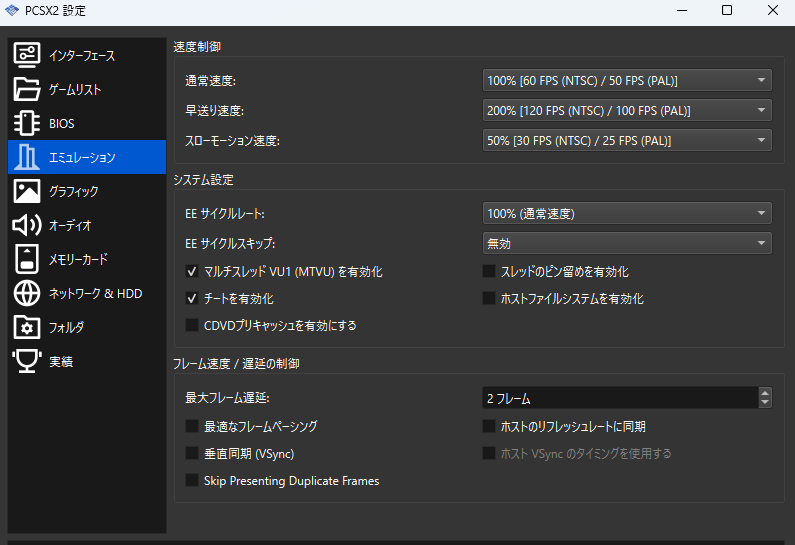Screen dimensions: 795x545
Task: Select the BIOS chip icon
Action: (x=27, y=123)
